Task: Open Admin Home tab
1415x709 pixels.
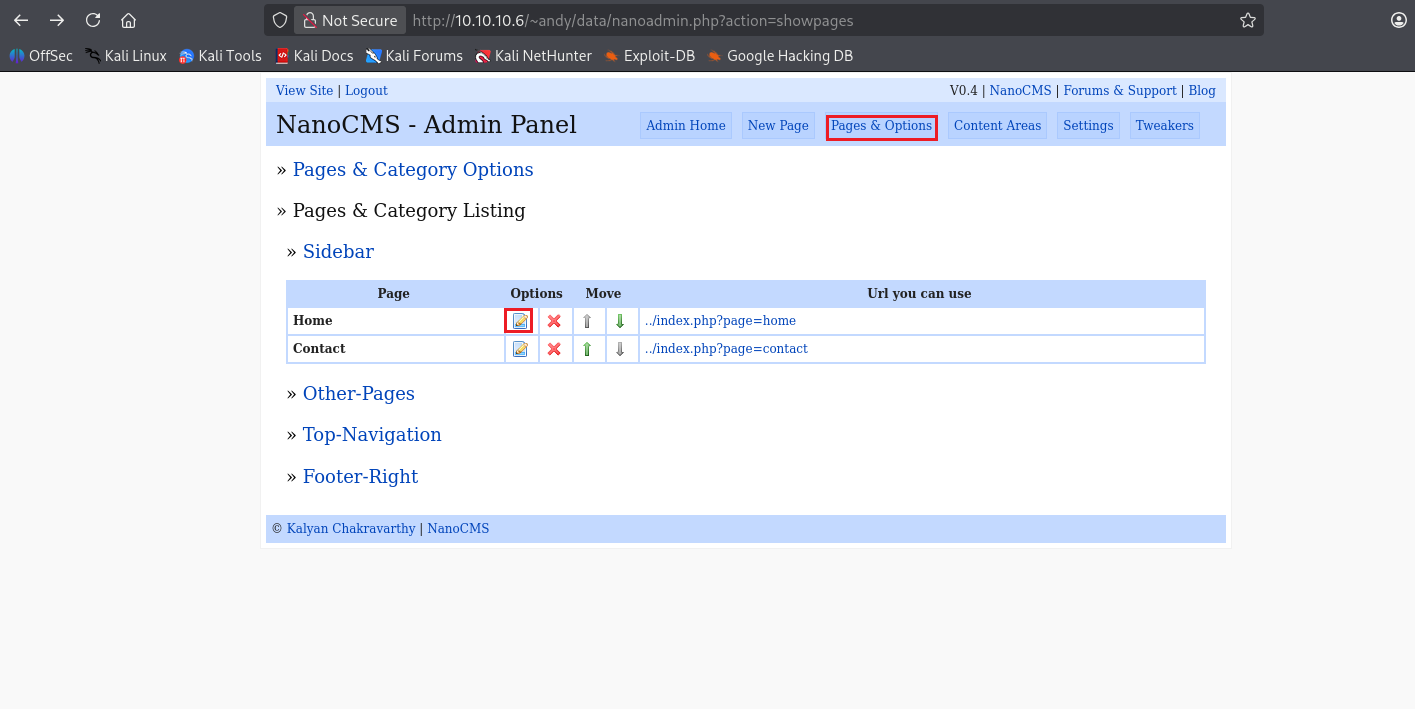Action: [x=686, y=126]
